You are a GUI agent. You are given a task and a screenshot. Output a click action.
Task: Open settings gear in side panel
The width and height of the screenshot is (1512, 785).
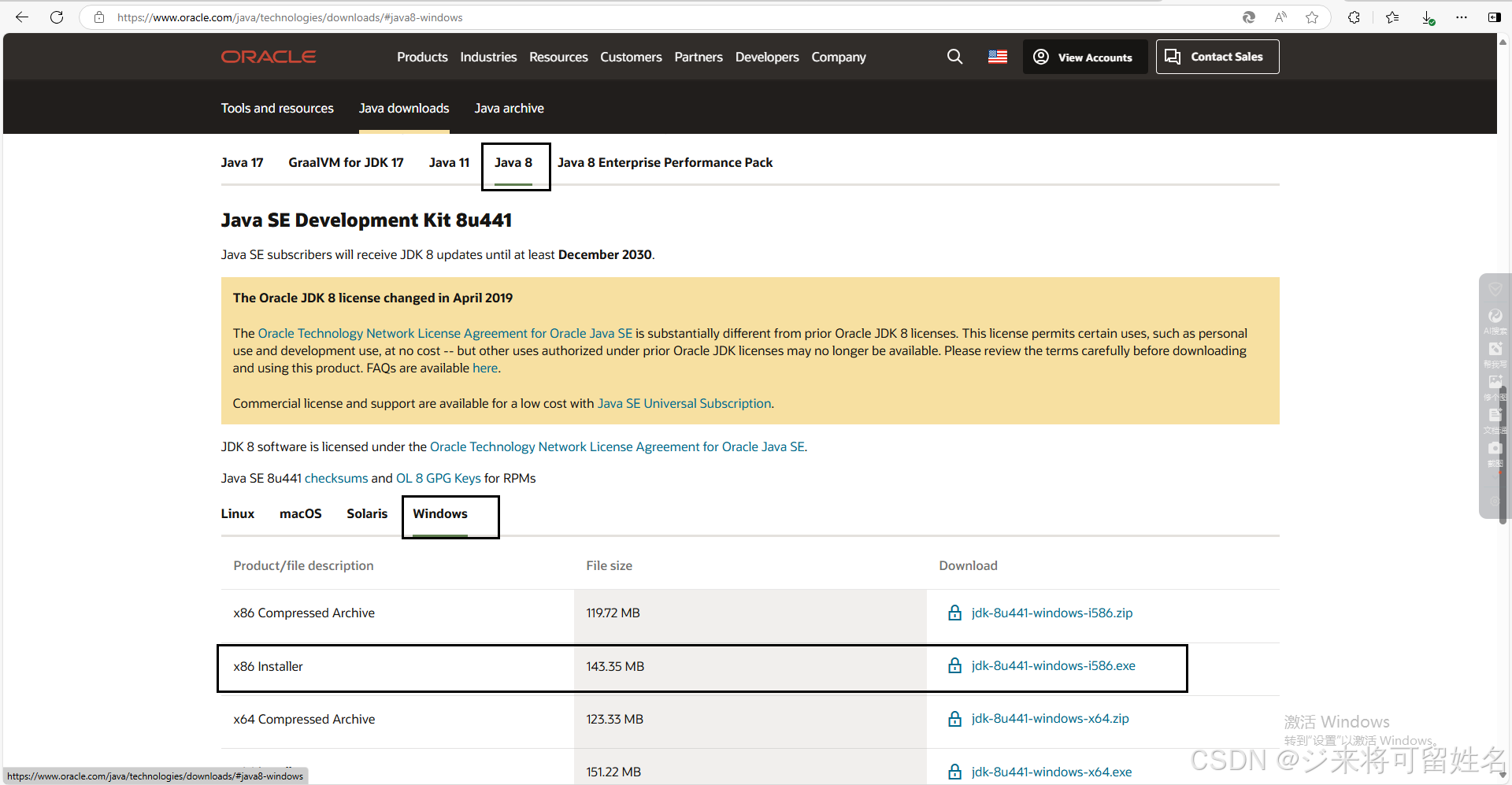(1495, 501)
